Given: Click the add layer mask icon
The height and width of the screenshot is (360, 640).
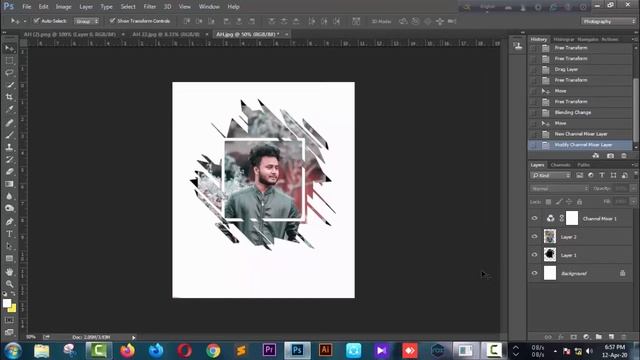Looking at the screenshot, I should pos(573,337).
